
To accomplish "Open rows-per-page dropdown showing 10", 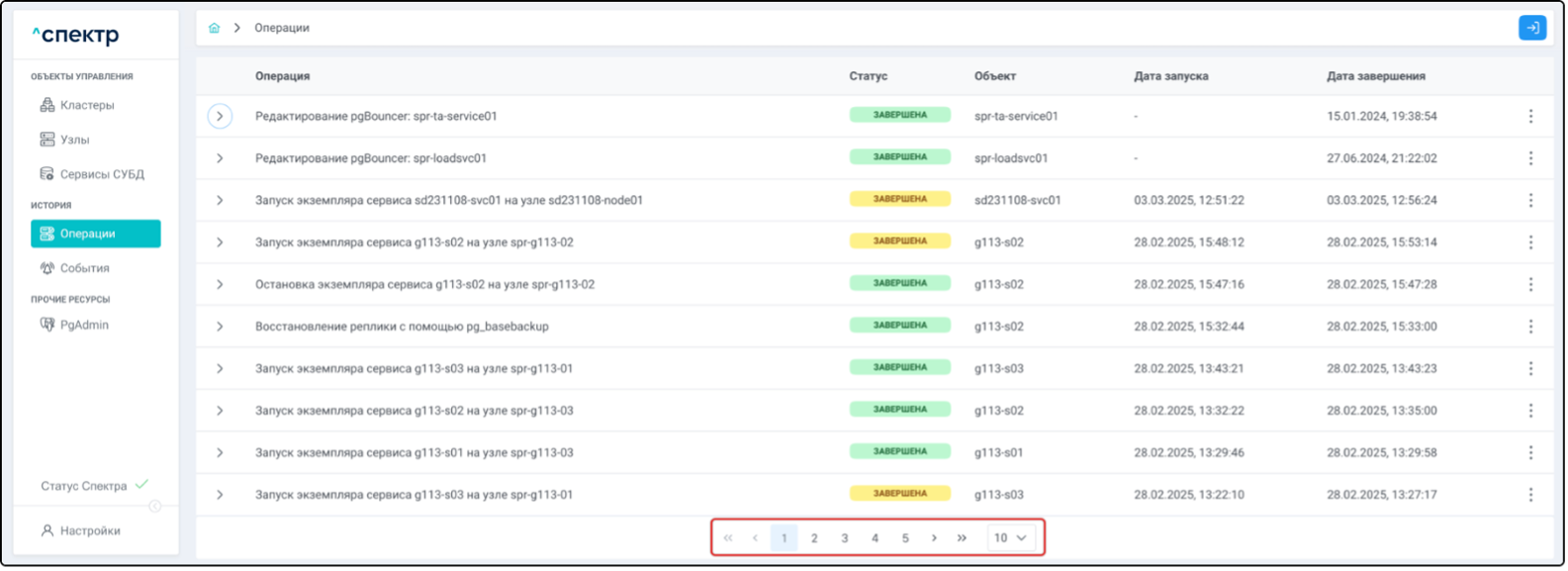I will [x=1011, y=538].
